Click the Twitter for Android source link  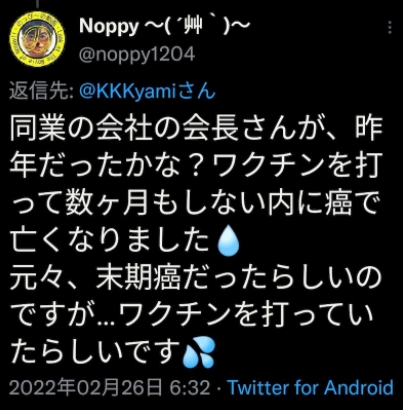point(310,388)
